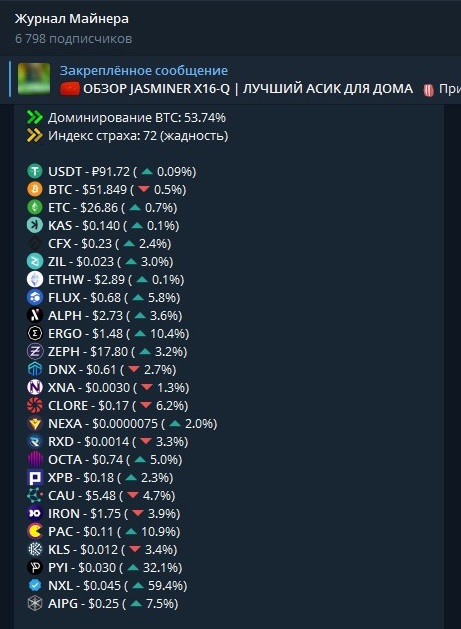Click the red CLORE coin icon

(35, 406)
